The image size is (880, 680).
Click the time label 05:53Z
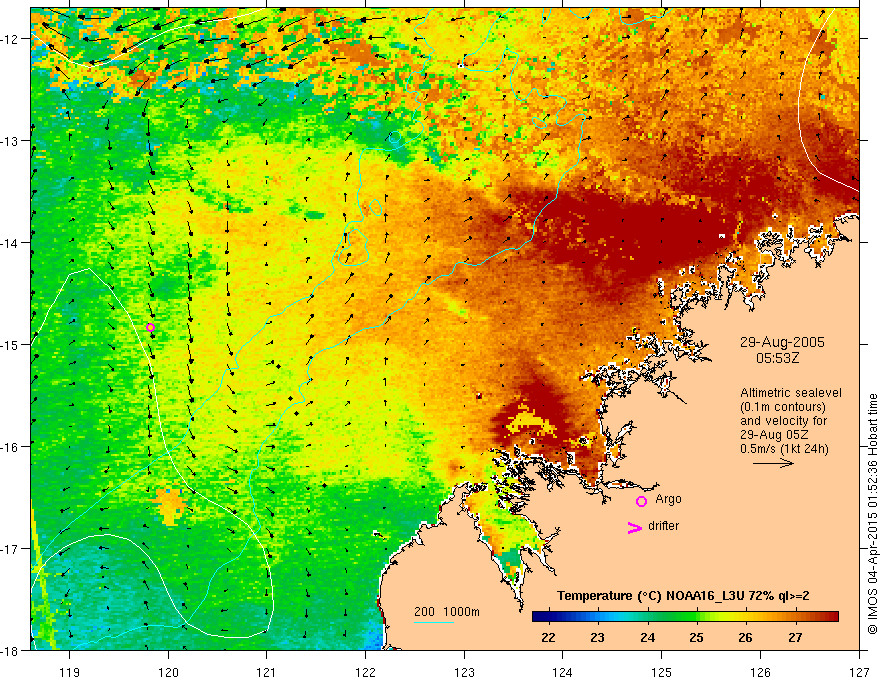point(777,357)
